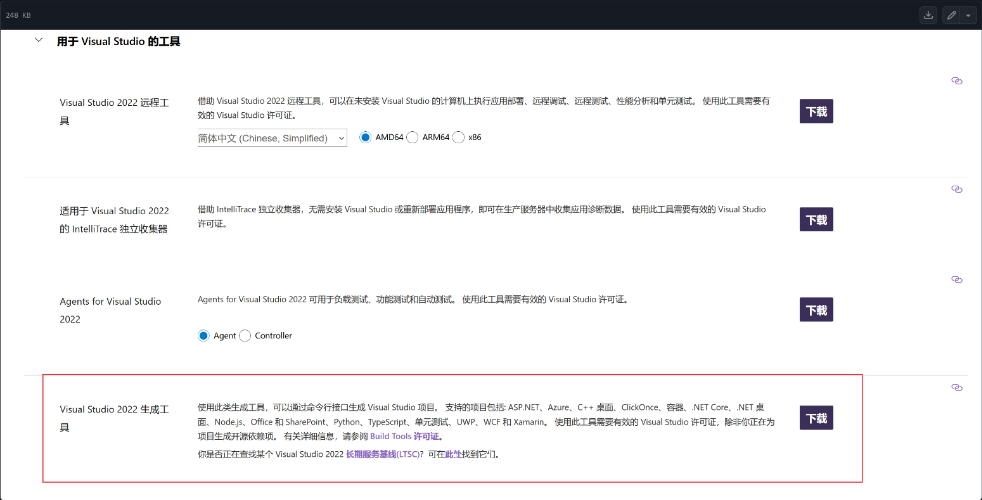Select the AMD64 architecture radio button
The image size is (982, 500).
coord(366,137)
